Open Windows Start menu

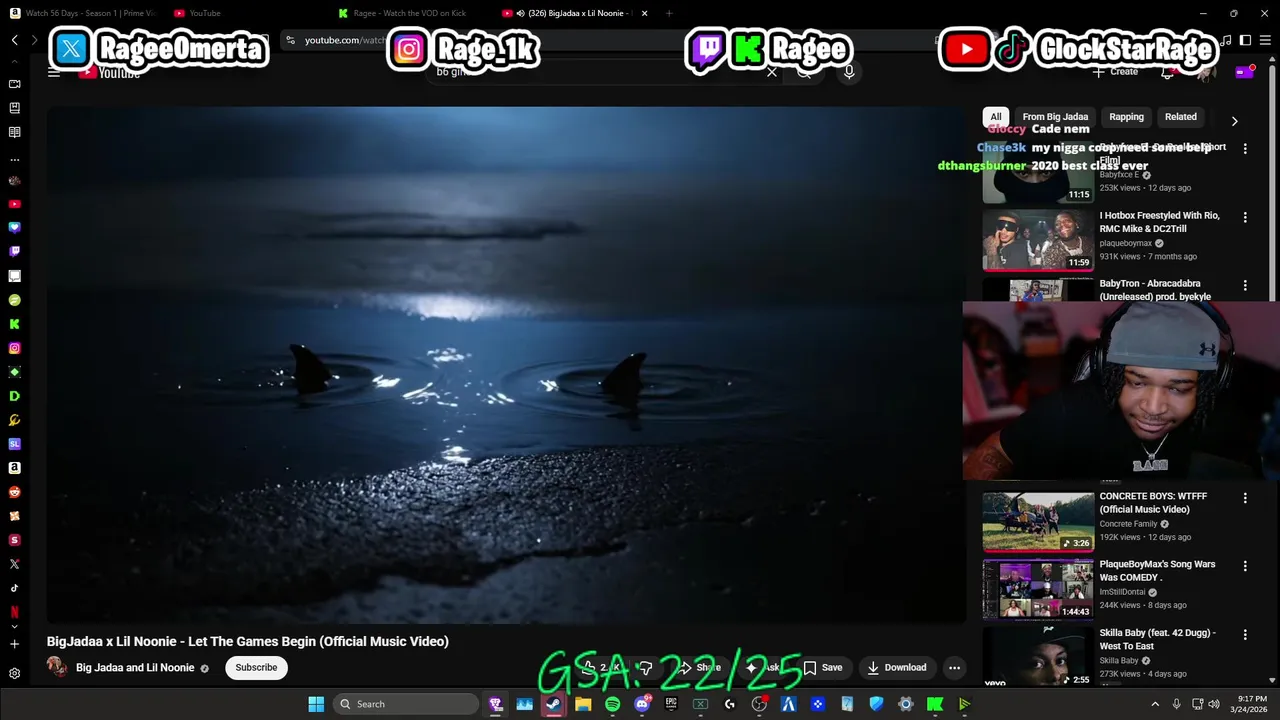click(x=316, y=704)
